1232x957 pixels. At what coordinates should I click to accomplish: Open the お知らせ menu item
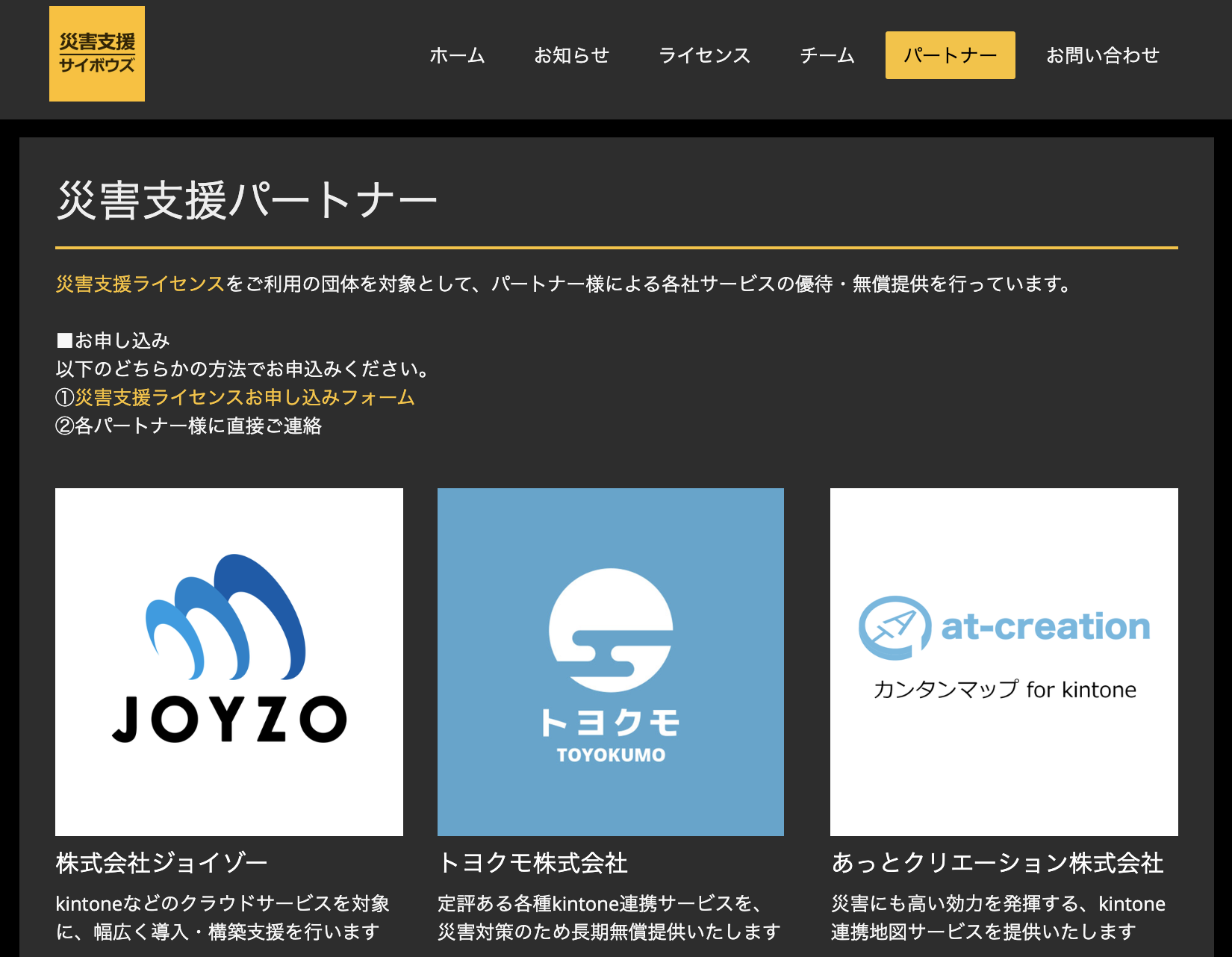pyautogui.click(x=571, y=55)
